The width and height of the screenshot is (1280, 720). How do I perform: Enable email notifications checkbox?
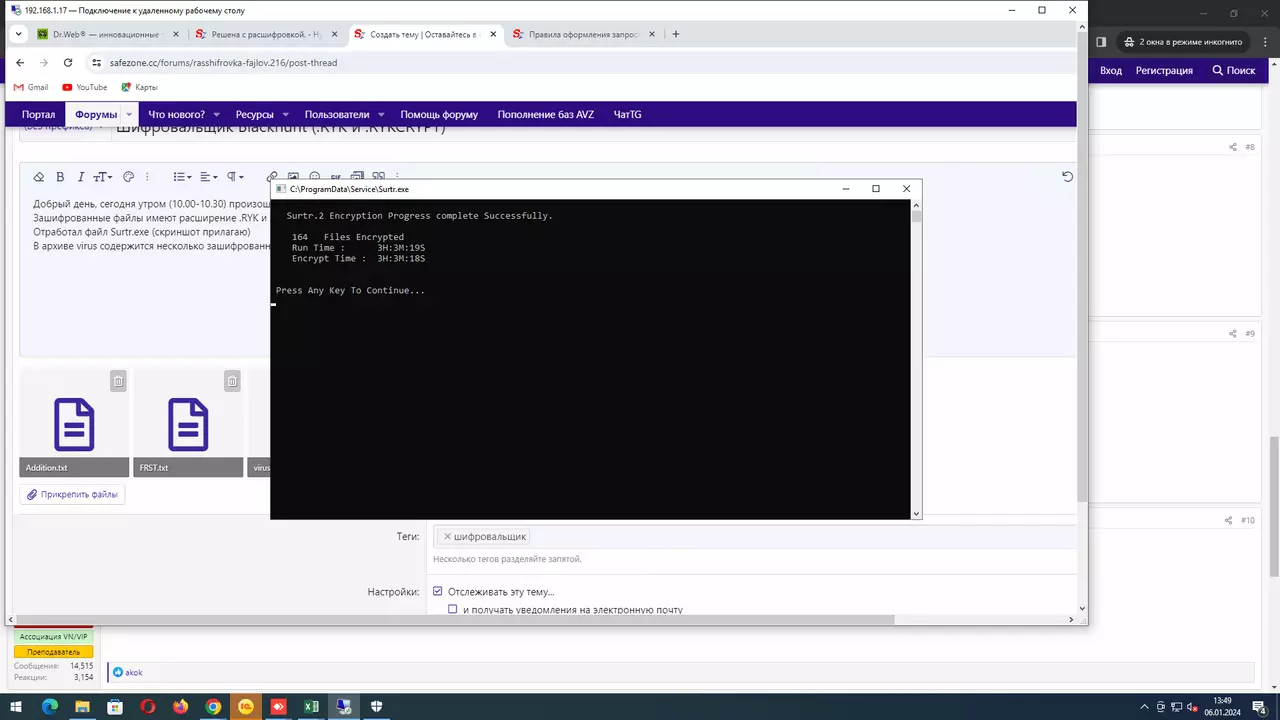(x=453, y=609)
